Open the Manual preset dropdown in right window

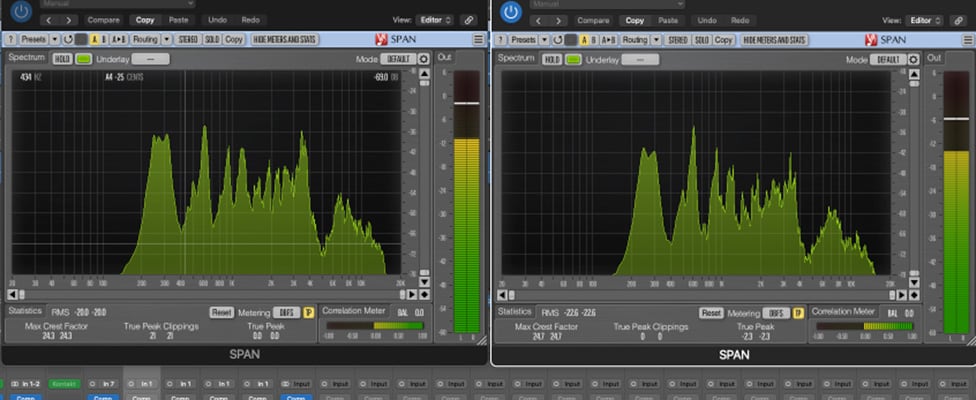(606, 4)
